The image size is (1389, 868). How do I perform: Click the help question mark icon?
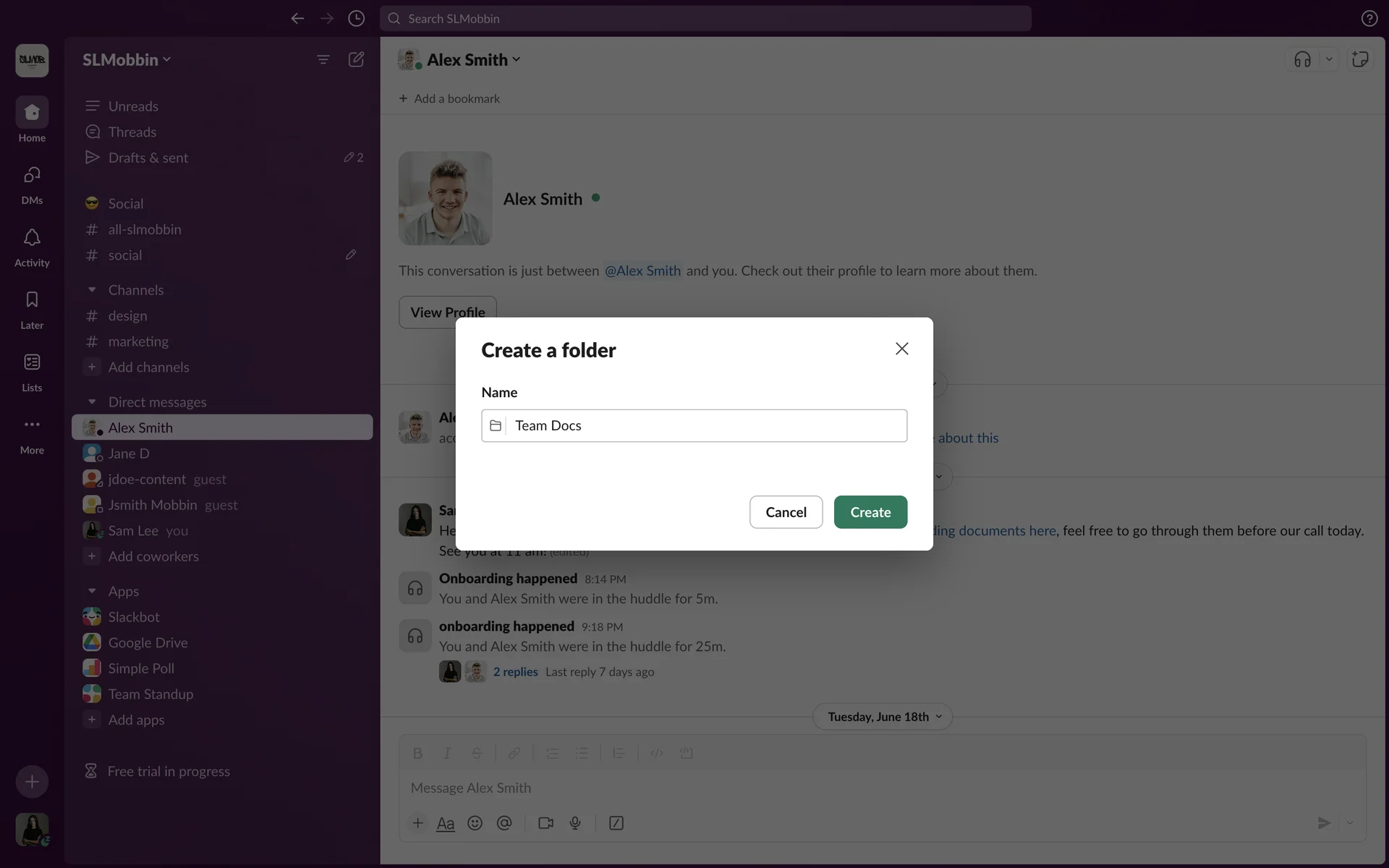click(1369, 19)
